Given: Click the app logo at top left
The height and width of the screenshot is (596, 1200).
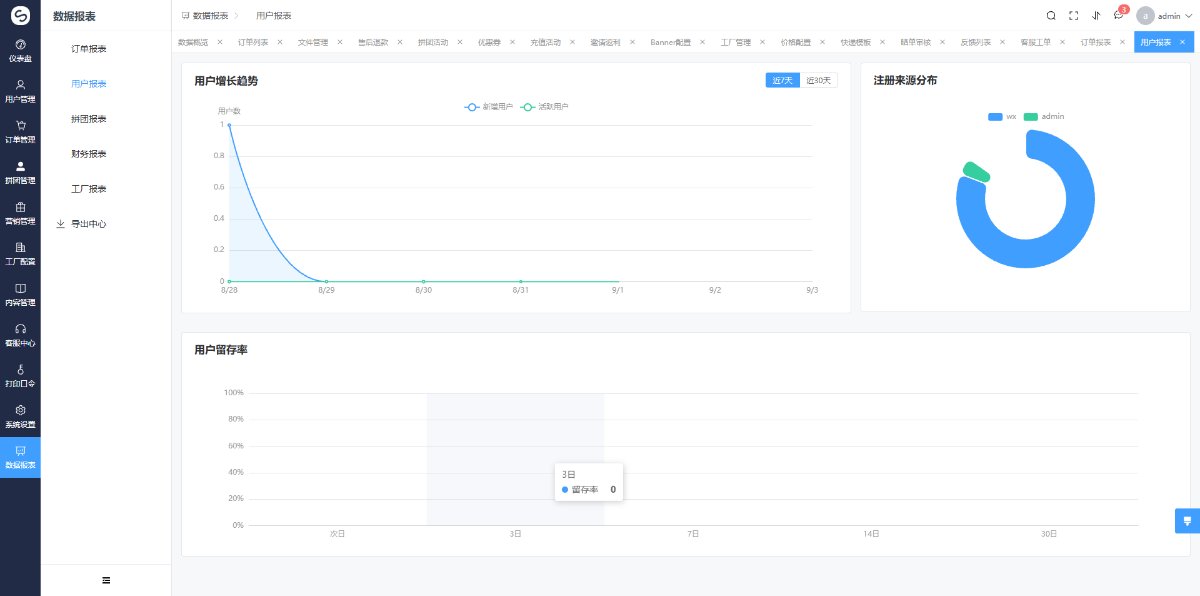Looking at the screenshot, I should coord(20,16).
